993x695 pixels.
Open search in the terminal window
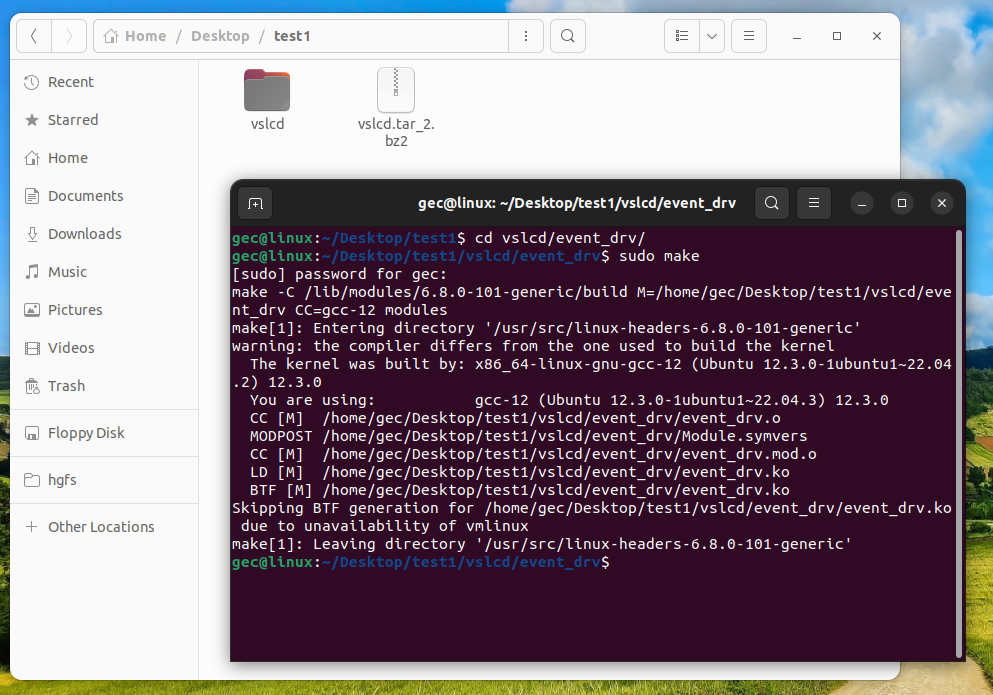click(771, 203)
